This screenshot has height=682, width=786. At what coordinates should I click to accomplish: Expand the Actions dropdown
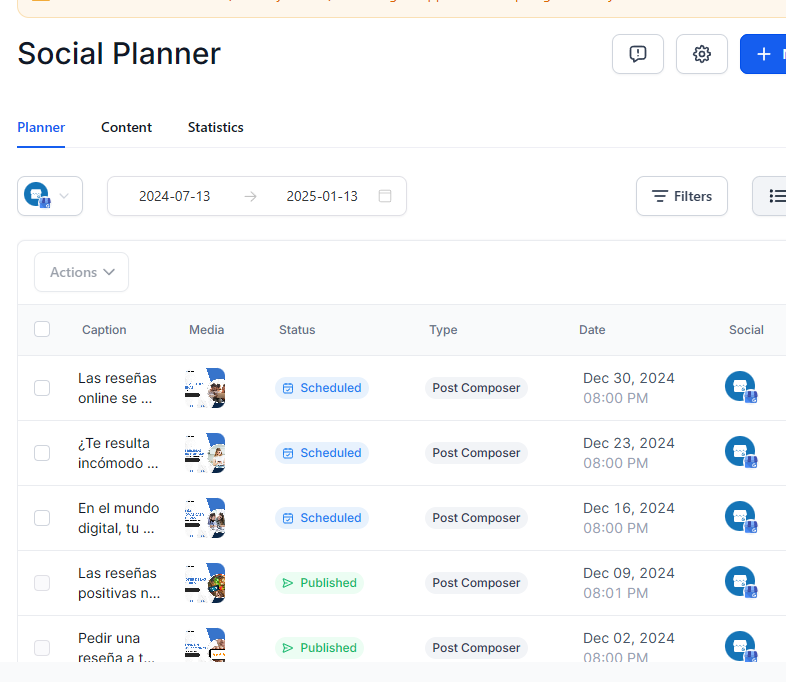pyautogui.click(x=82, y=272)
